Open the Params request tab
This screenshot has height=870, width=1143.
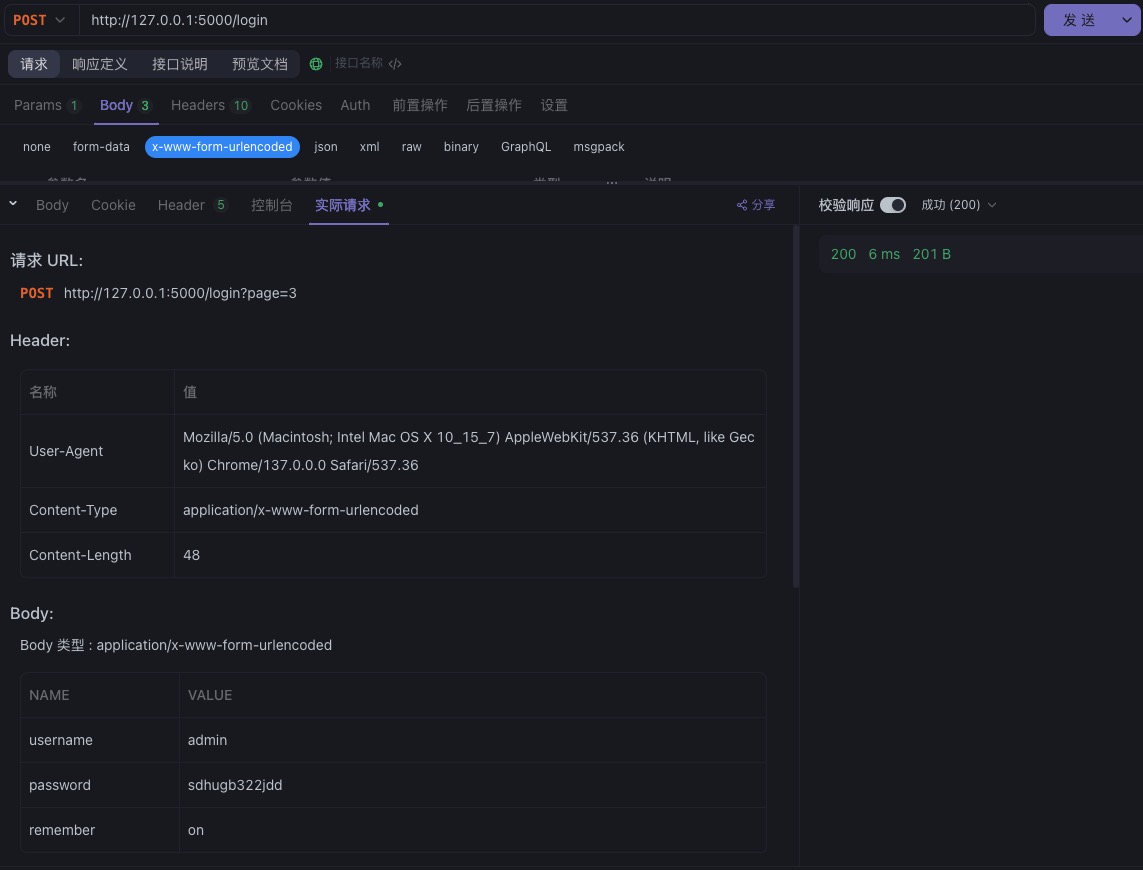coord(38,105)
